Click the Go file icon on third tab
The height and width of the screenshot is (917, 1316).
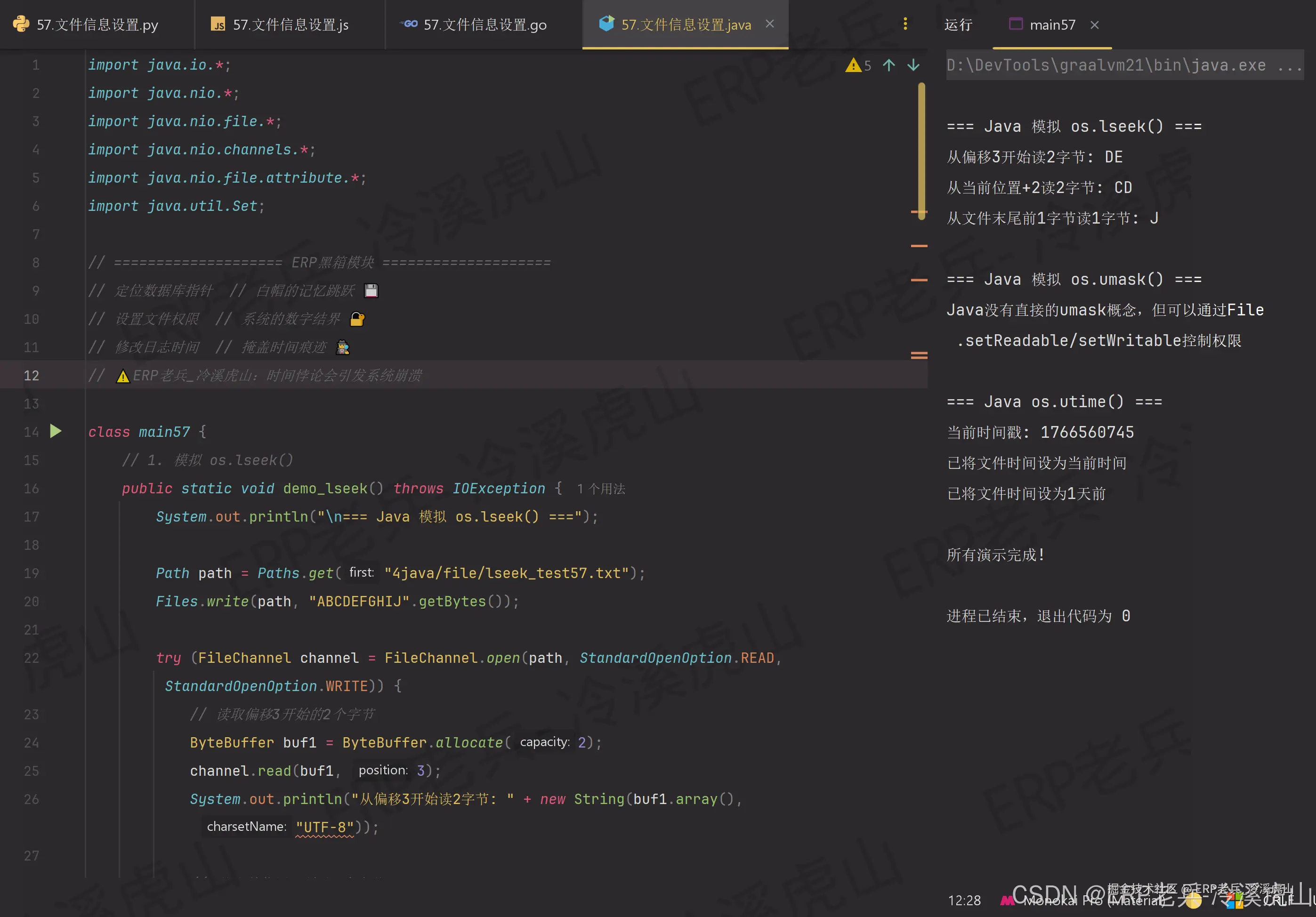click(x=409, y=24)
